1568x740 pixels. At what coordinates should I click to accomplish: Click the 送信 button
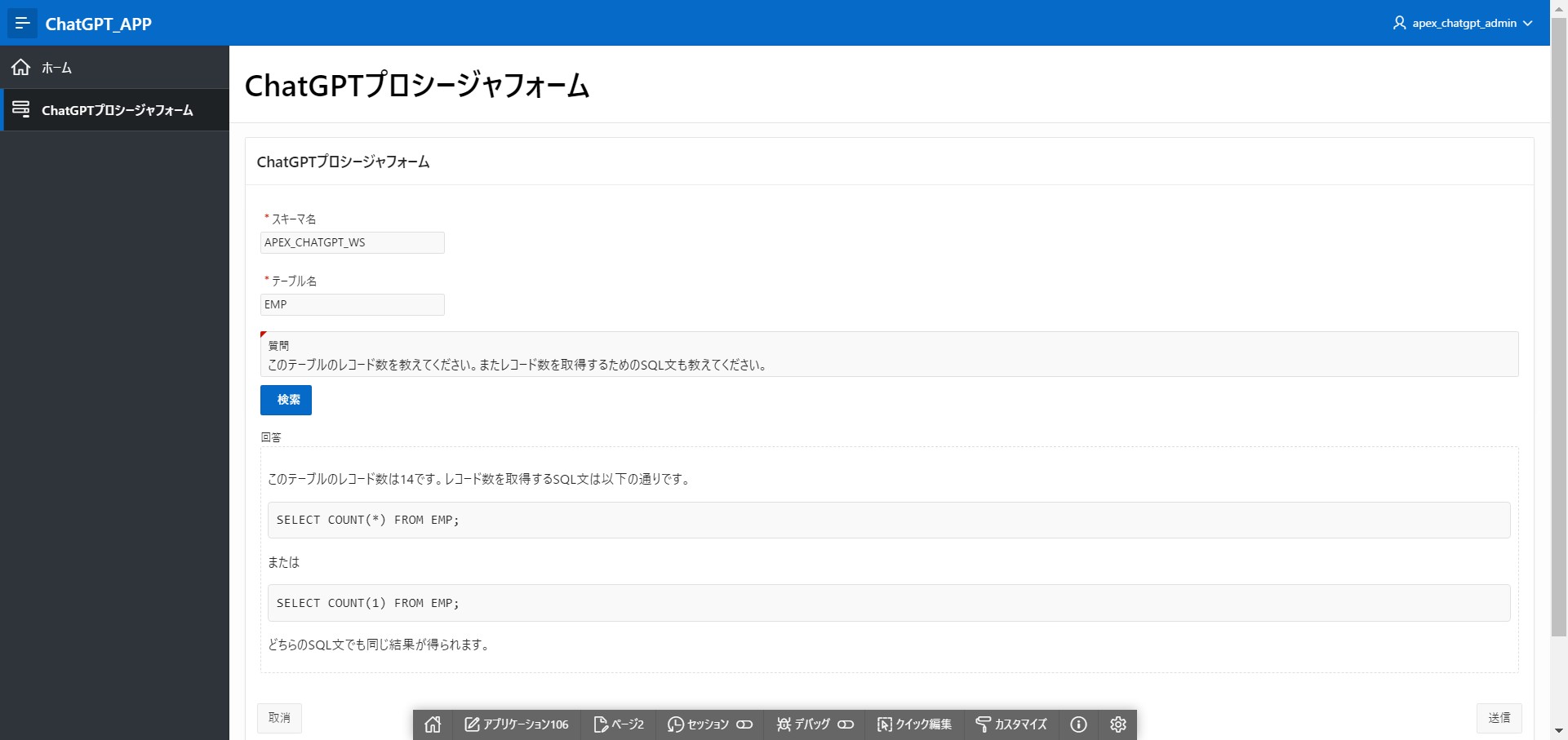tap(1499, 718)
